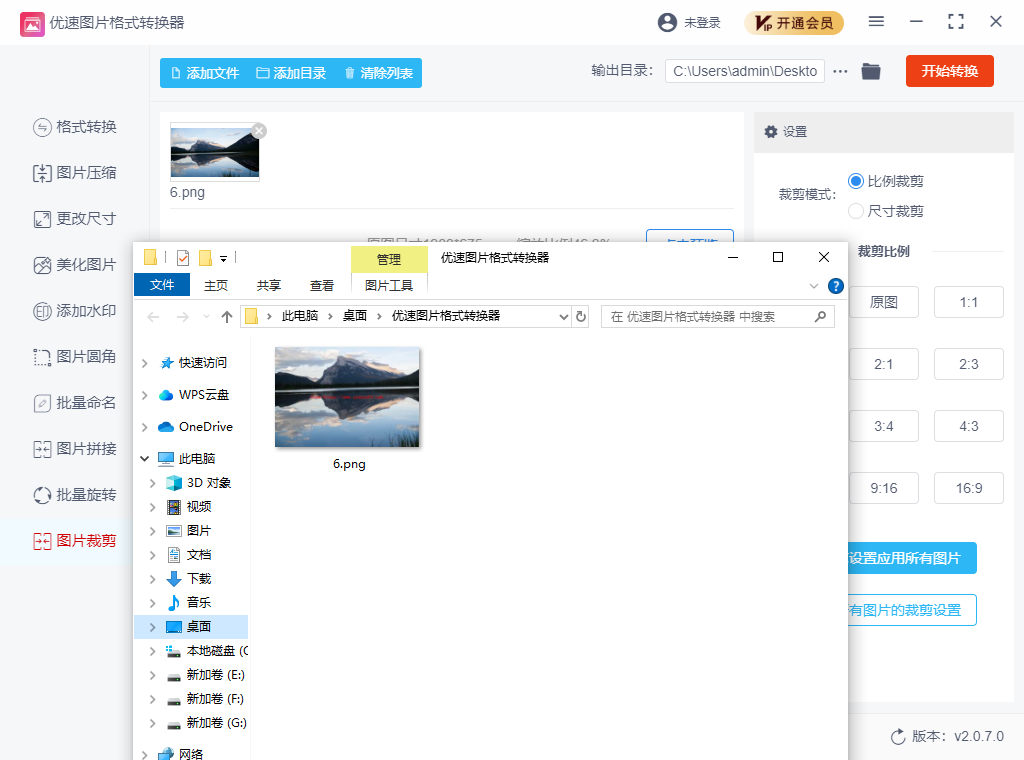Image resolution: width=1024 pixels, height=760 pixels.
Task: Open 批量命名 in the converter sidebar
Action: coord(74,403)
